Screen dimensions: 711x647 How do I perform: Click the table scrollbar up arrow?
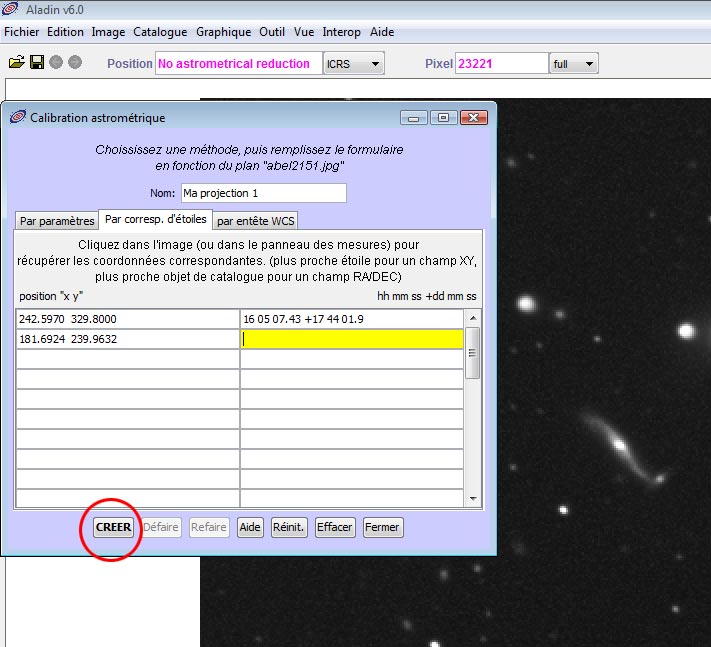473,318
